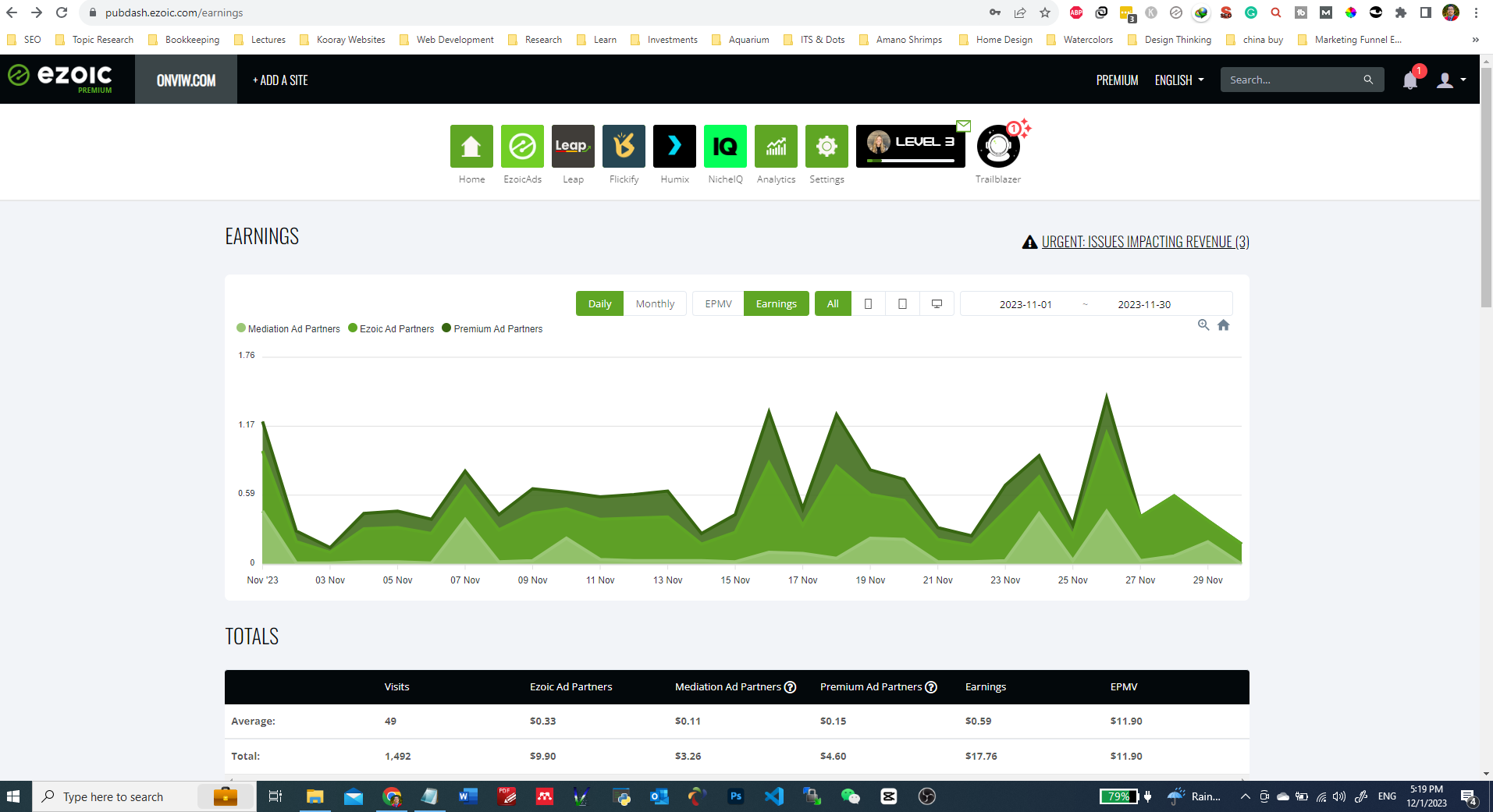Open the Flickify app icon
The height and width of the screenshot is (812, 1493).
624,146
